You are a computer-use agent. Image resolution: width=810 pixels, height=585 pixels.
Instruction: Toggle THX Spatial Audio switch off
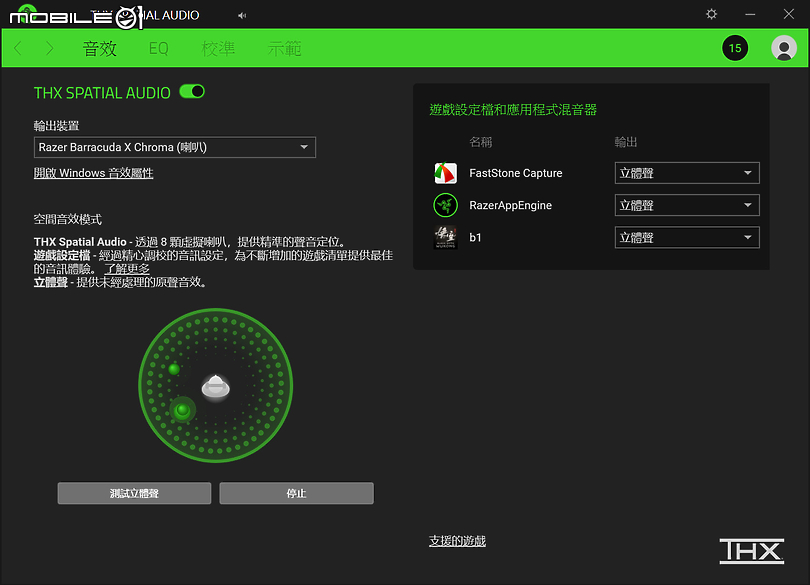(192, 91)
